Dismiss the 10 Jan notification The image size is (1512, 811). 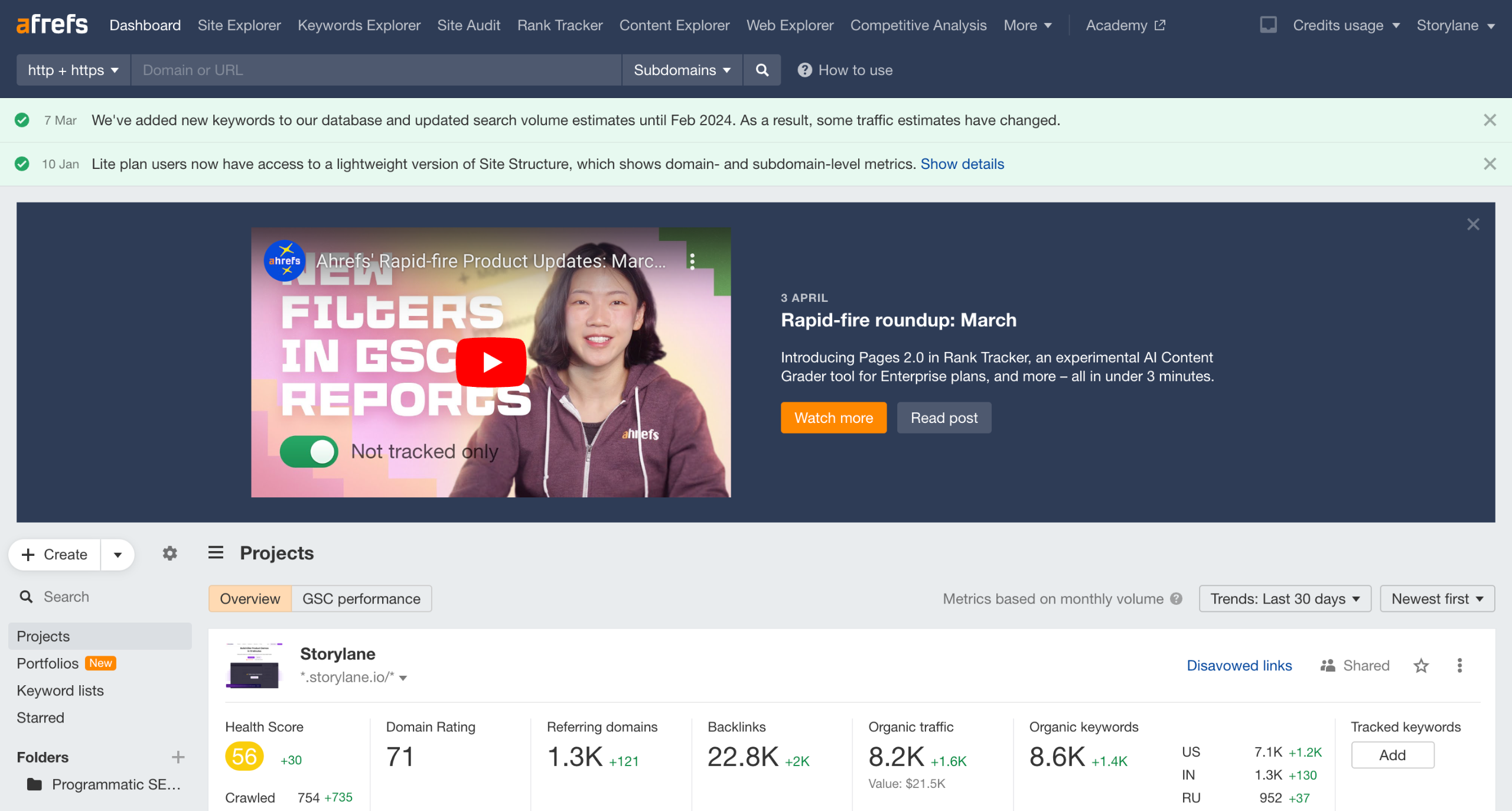(x=1490, y=164)
